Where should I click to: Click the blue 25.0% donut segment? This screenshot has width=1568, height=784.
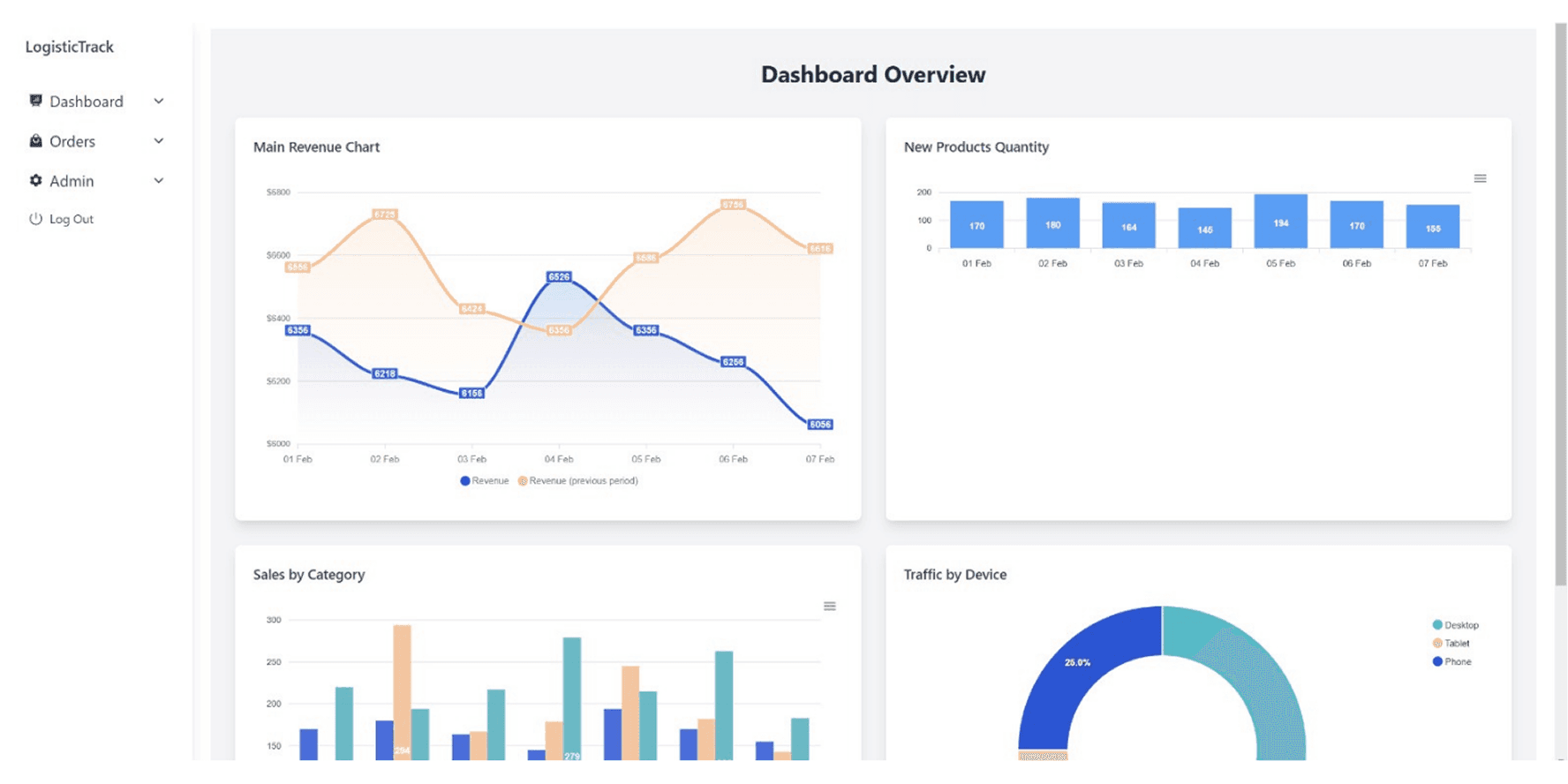coord(1077,664)
